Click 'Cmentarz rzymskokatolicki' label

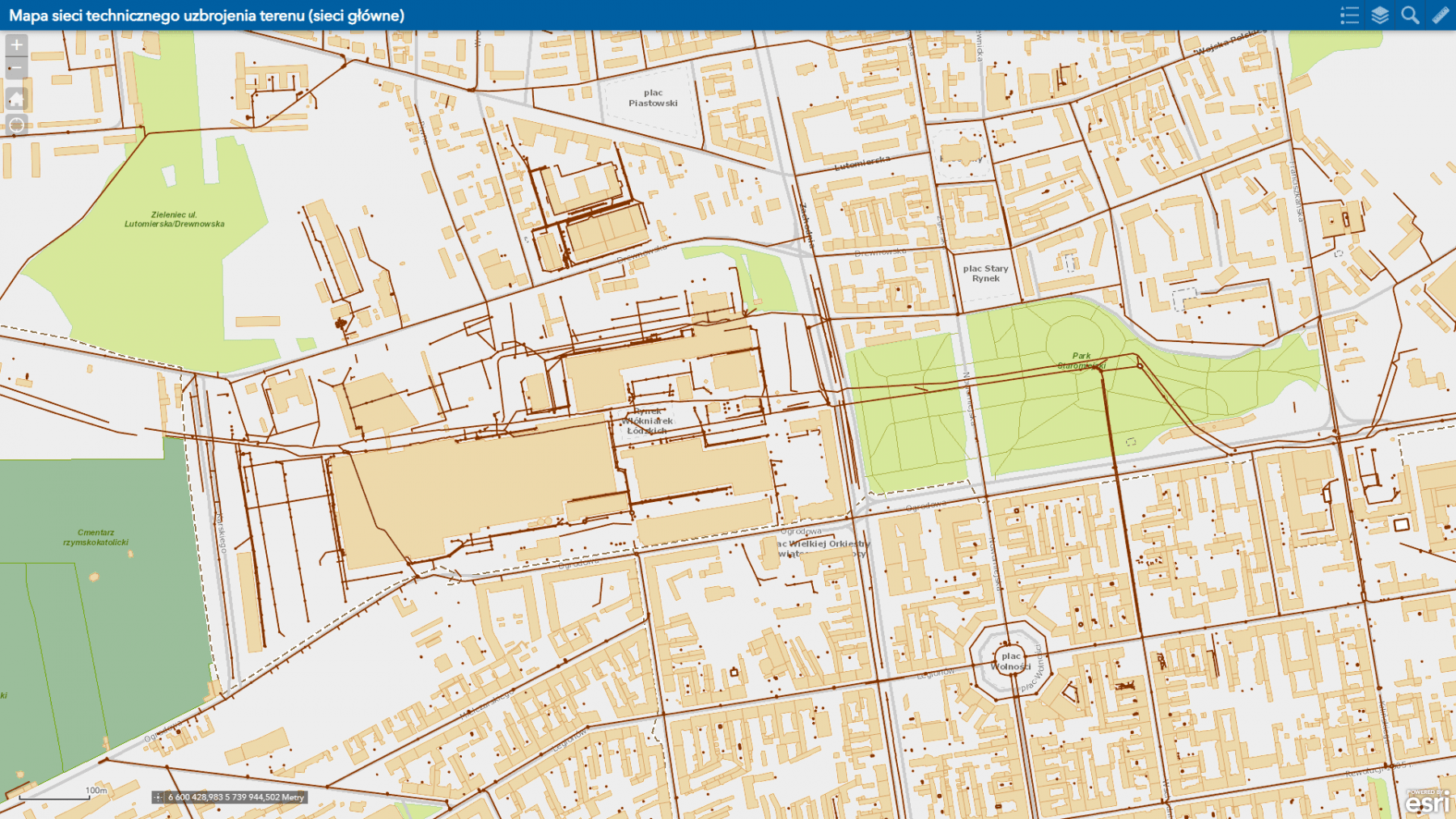click(x=95, y=538)
